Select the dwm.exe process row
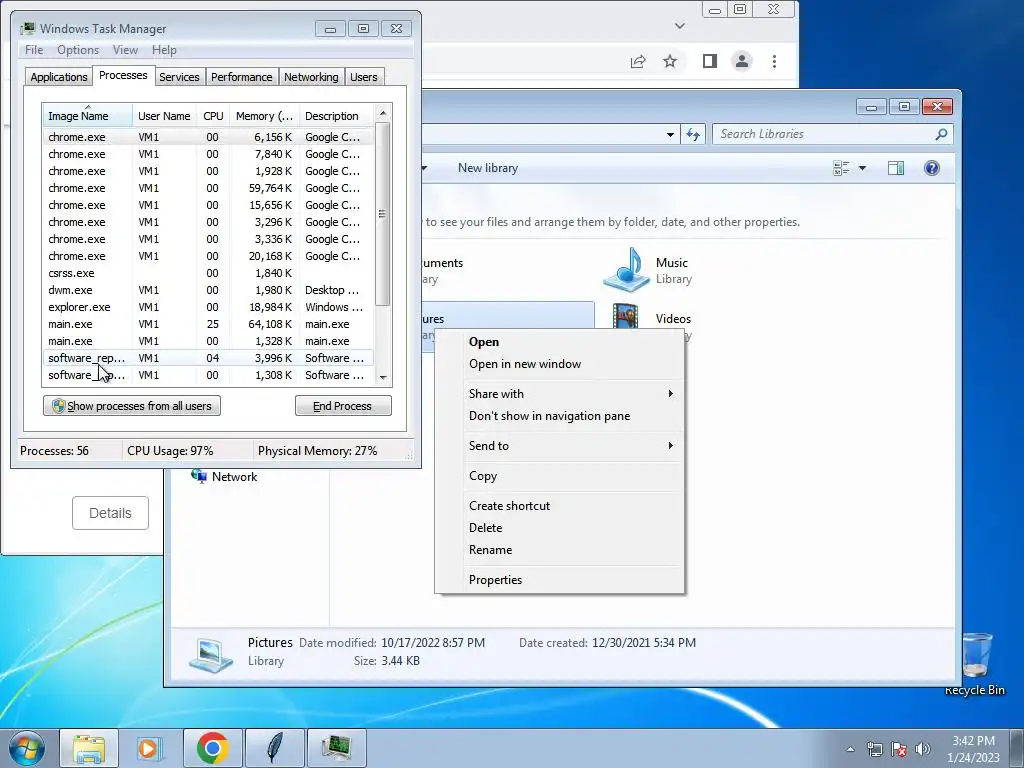 click(x=208, y=290)
